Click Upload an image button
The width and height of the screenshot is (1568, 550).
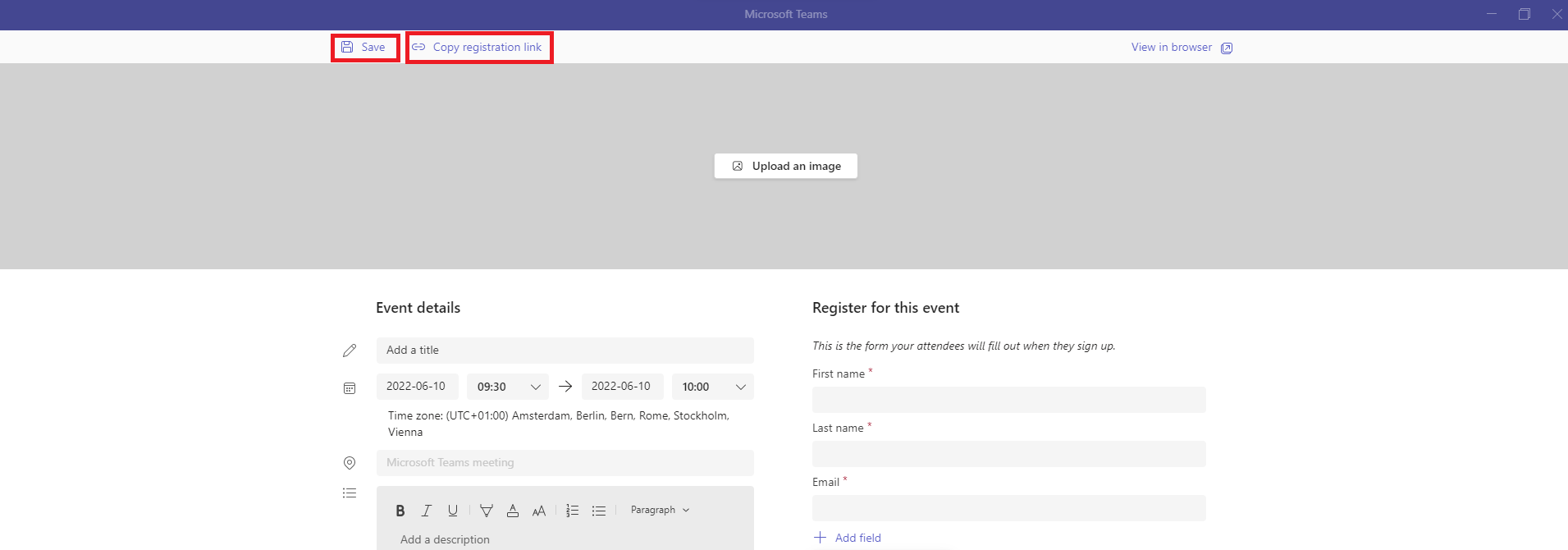click(786, 166)
